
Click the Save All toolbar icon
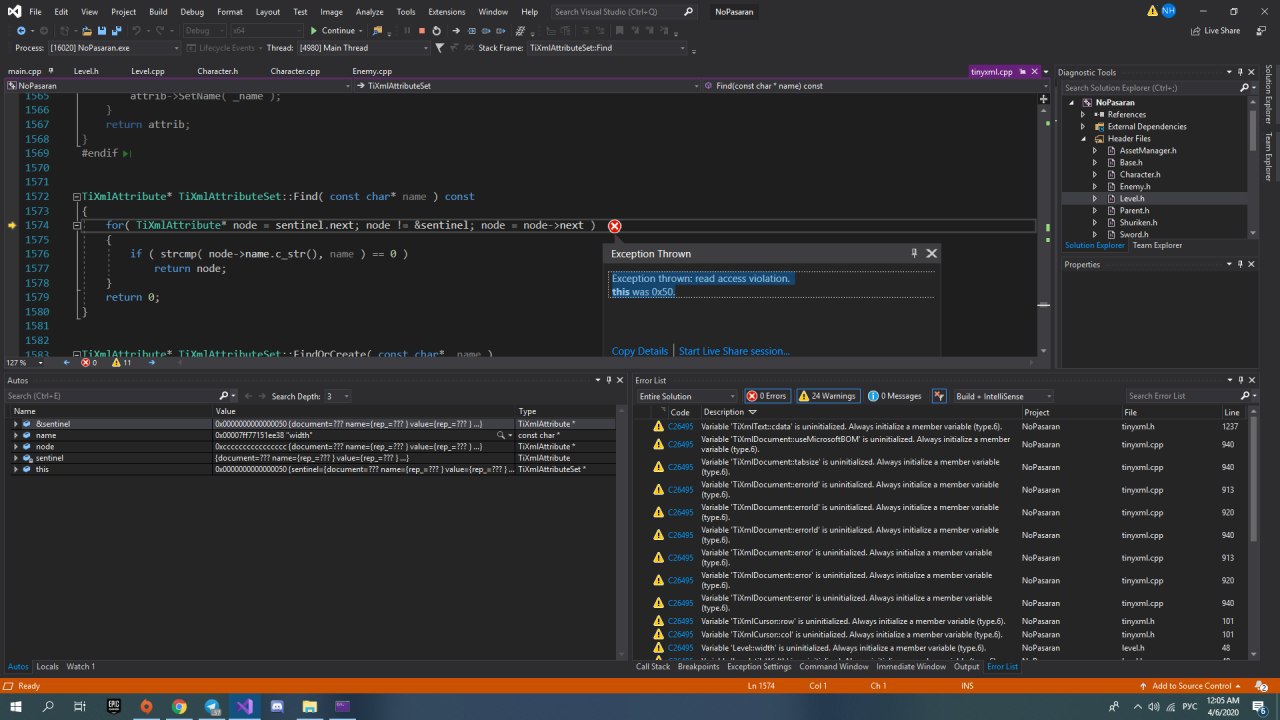117,31
